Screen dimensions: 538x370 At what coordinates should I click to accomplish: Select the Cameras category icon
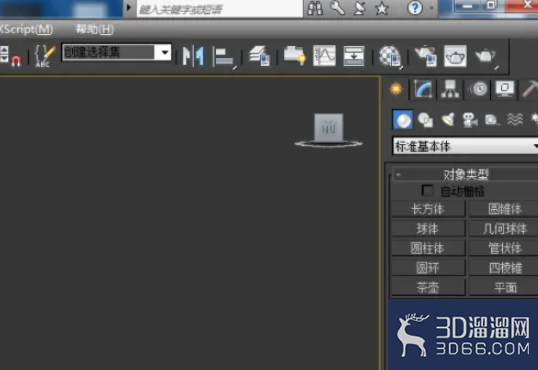click(469, 119)
